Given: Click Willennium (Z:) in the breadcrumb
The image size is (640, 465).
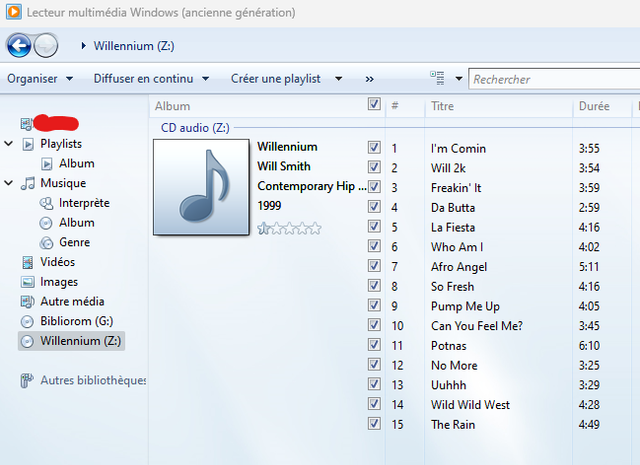Looking at the screenshot, I should click(x=134, y=46).
